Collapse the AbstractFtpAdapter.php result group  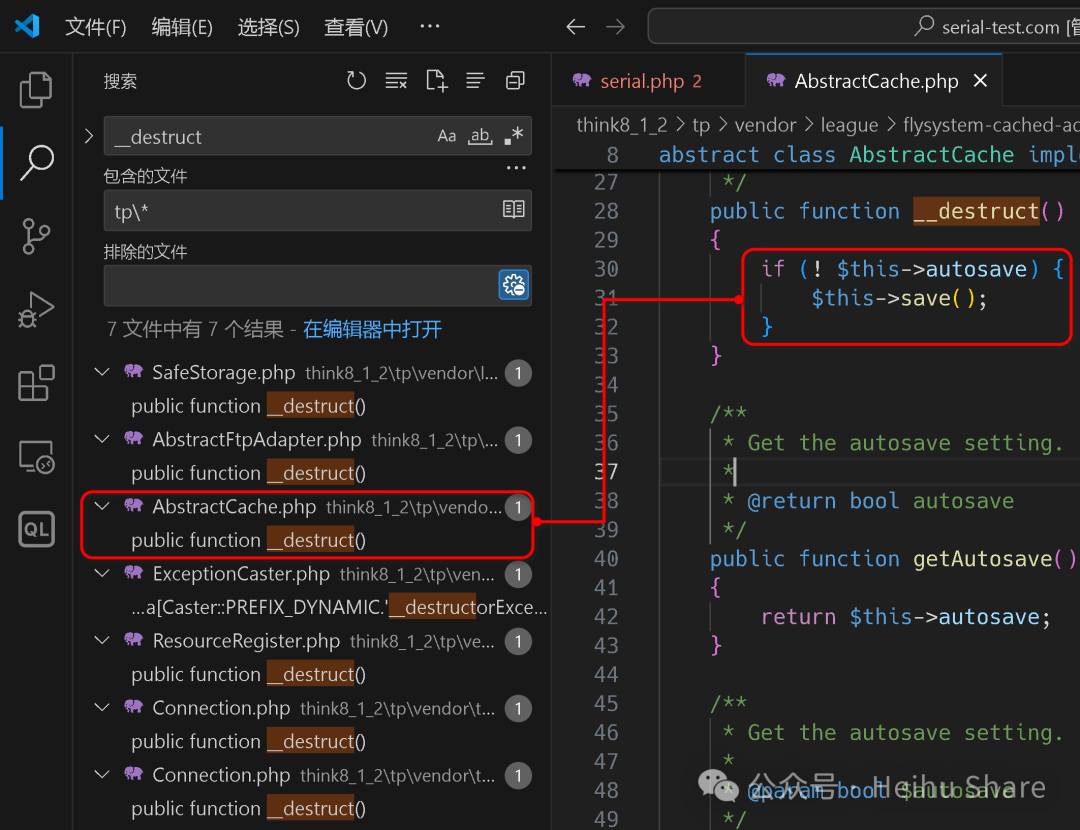pyautogui.click(x=102, y=439)
